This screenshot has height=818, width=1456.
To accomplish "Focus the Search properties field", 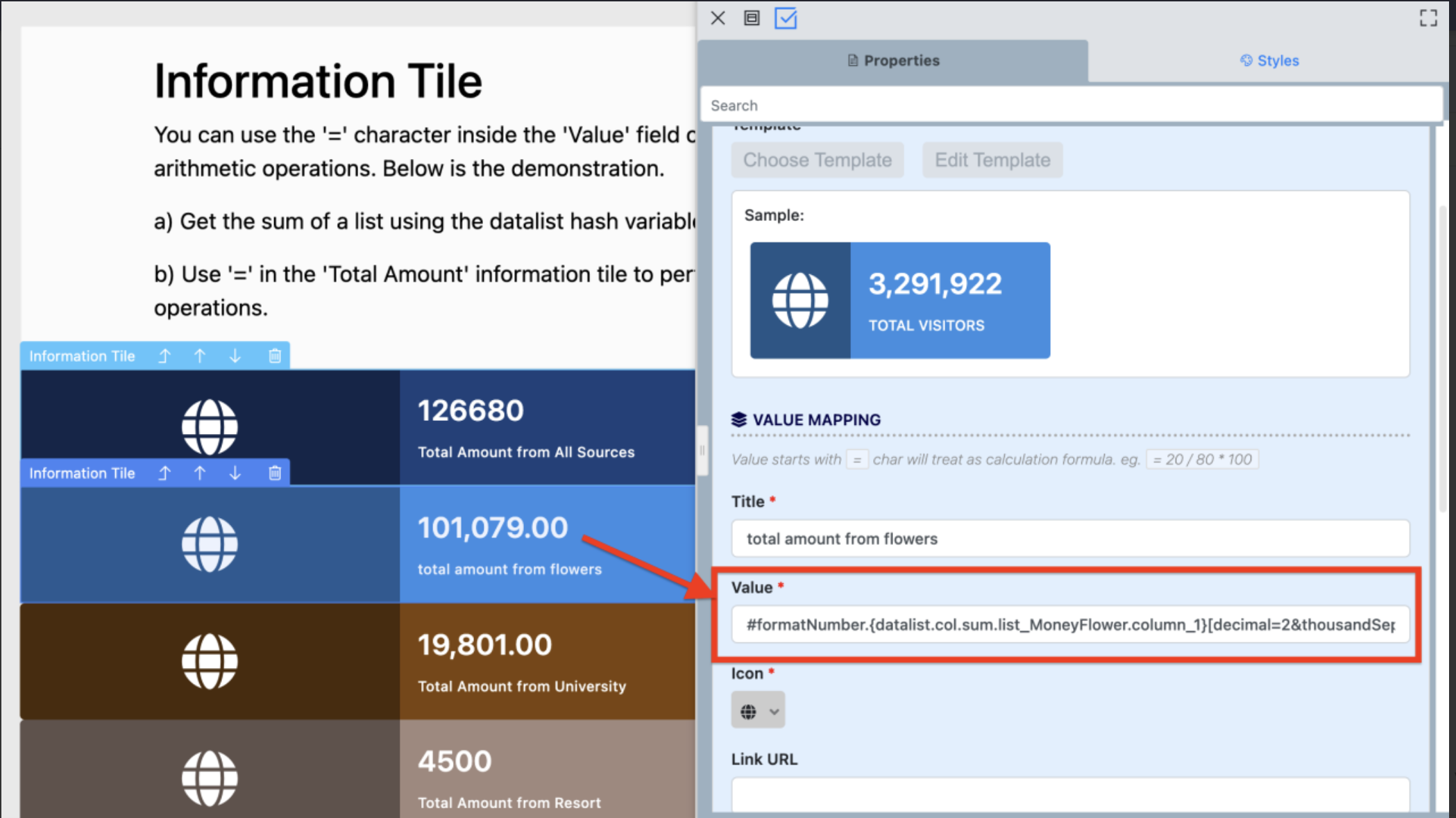I will (x=1071, y=105).
